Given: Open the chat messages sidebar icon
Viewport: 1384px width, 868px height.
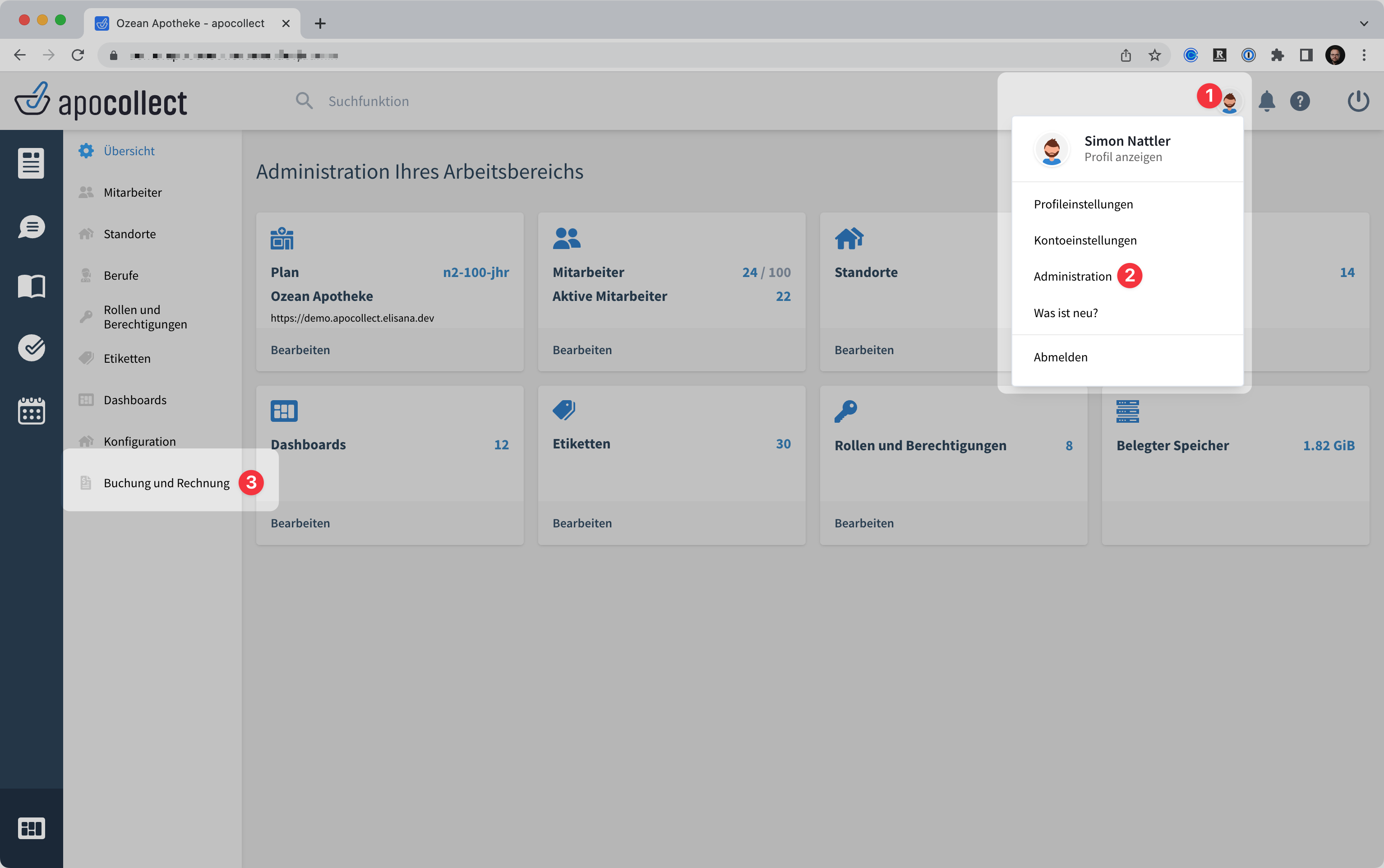Looking at the screenshot, I should click(31, 227).
